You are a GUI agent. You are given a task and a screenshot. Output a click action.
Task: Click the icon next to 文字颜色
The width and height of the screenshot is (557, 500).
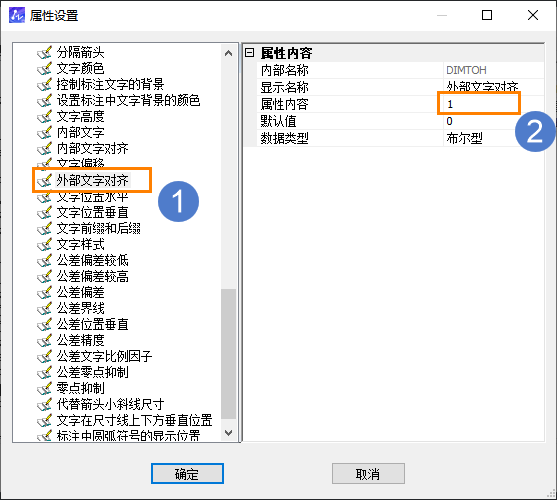44,68
